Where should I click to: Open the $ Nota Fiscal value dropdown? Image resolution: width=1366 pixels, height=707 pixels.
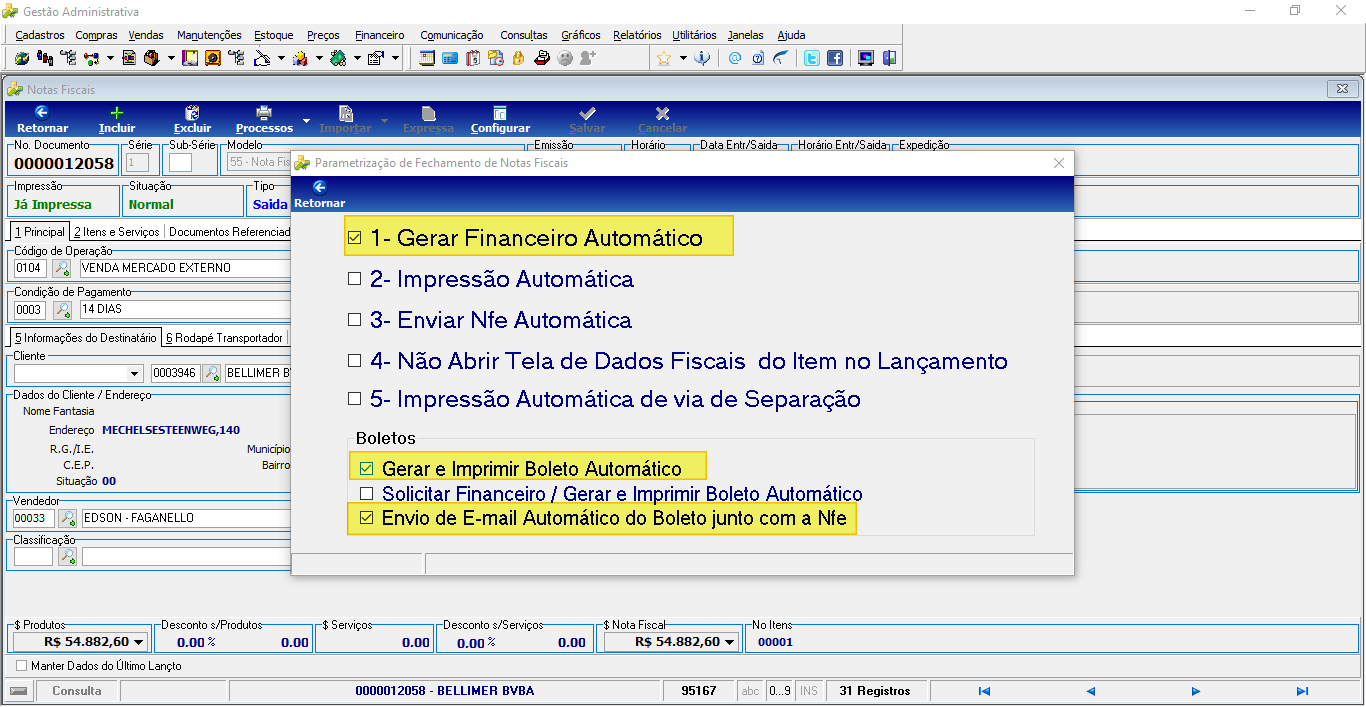pos(730,642)
